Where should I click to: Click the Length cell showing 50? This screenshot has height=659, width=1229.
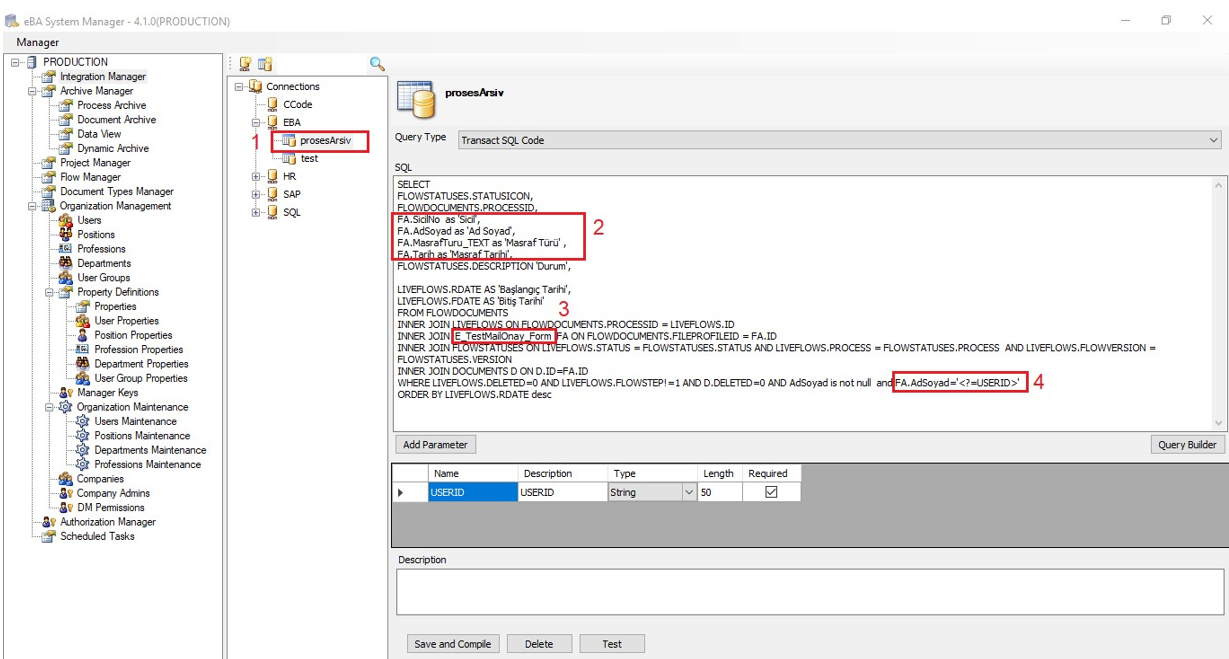tap(722, 492)
